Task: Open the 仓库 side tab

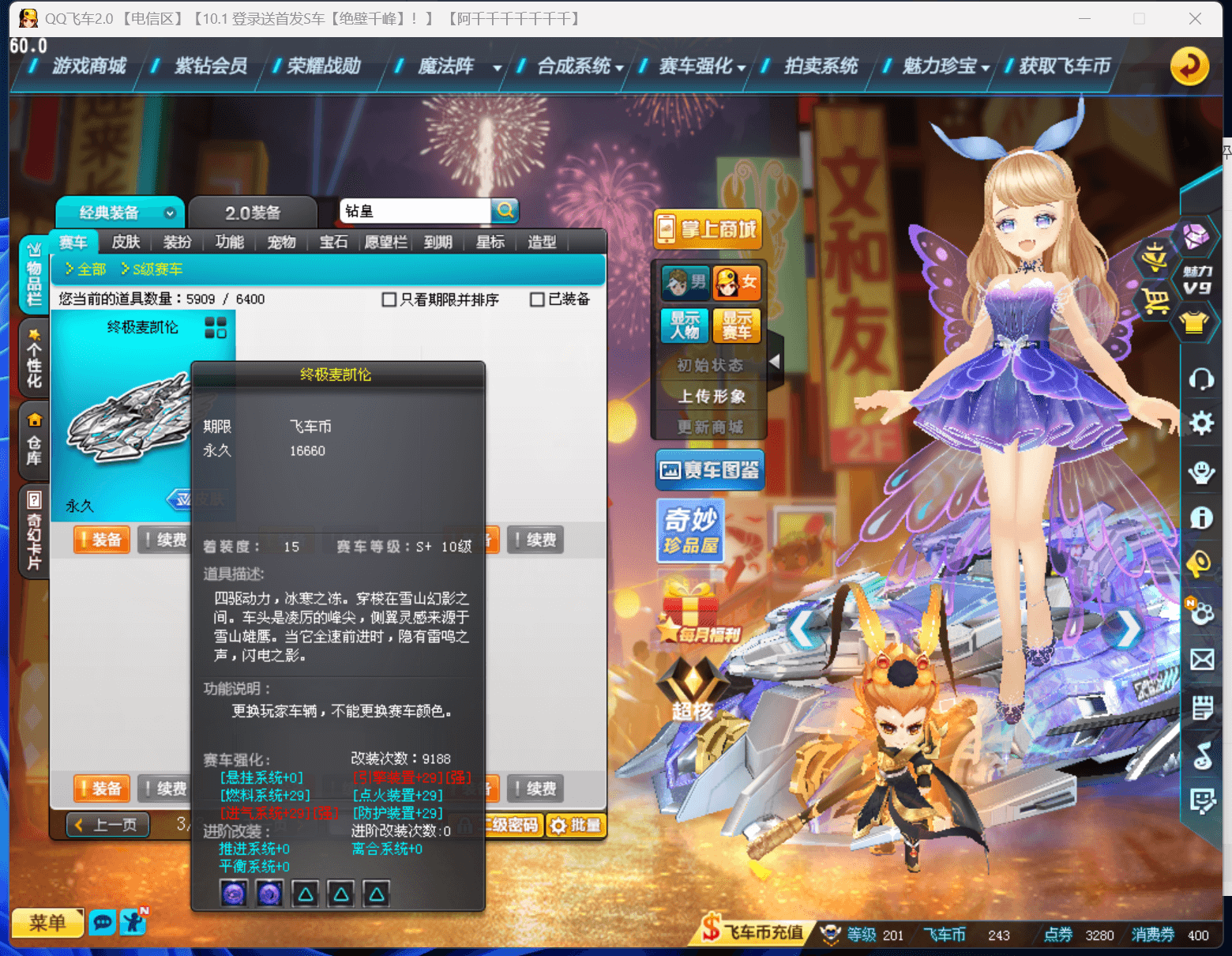Action: pos(34,439)
